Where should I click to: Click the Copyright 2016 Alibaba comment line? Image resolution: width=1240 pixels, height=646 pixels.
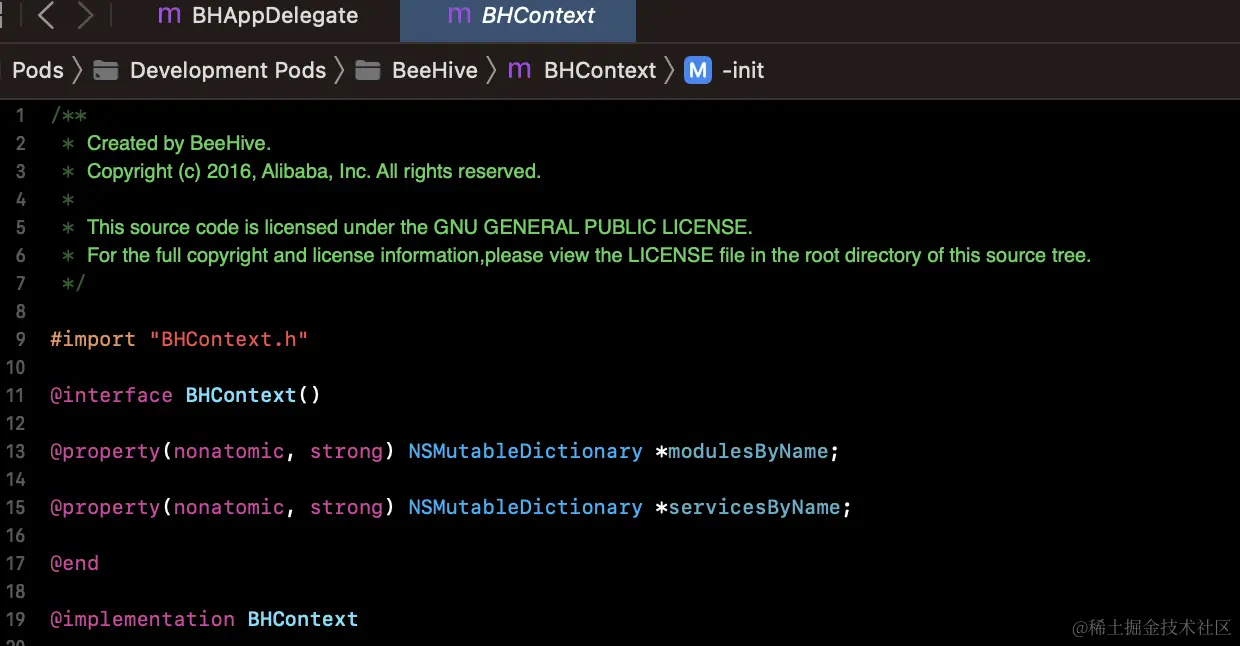314,171
